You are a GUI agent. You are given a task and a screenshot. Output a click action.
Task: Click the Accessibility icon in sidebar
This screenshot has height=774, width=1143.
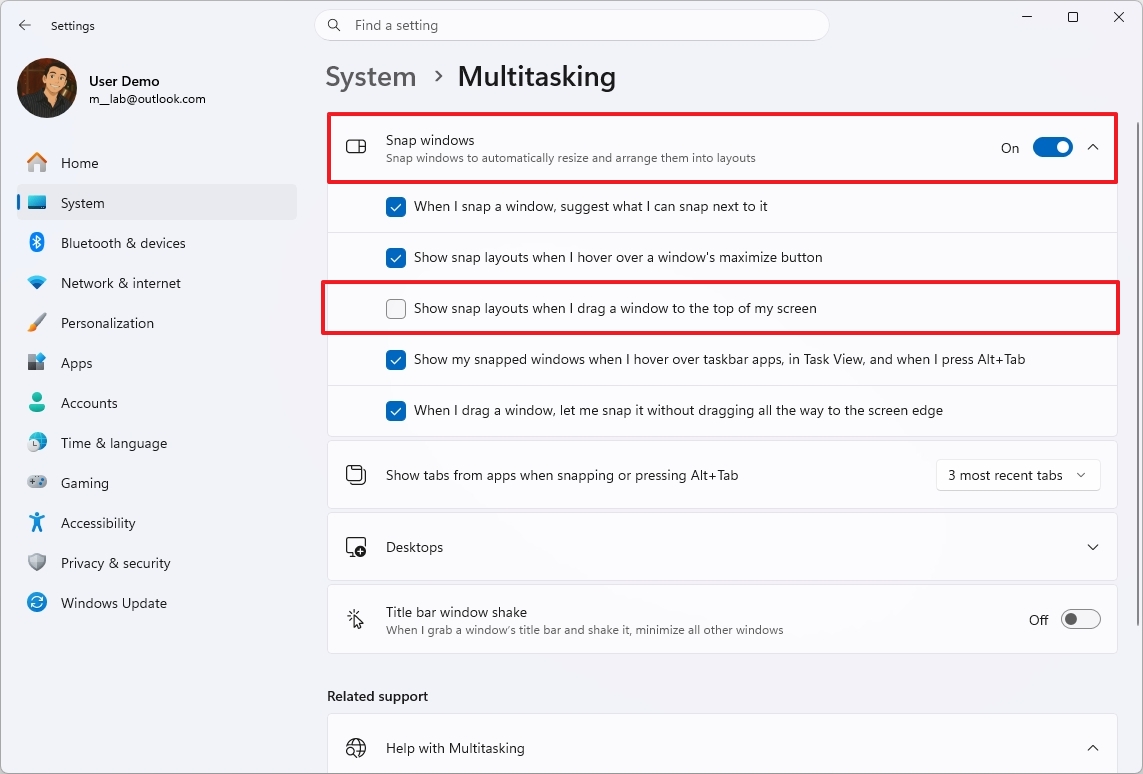point(36,522)
